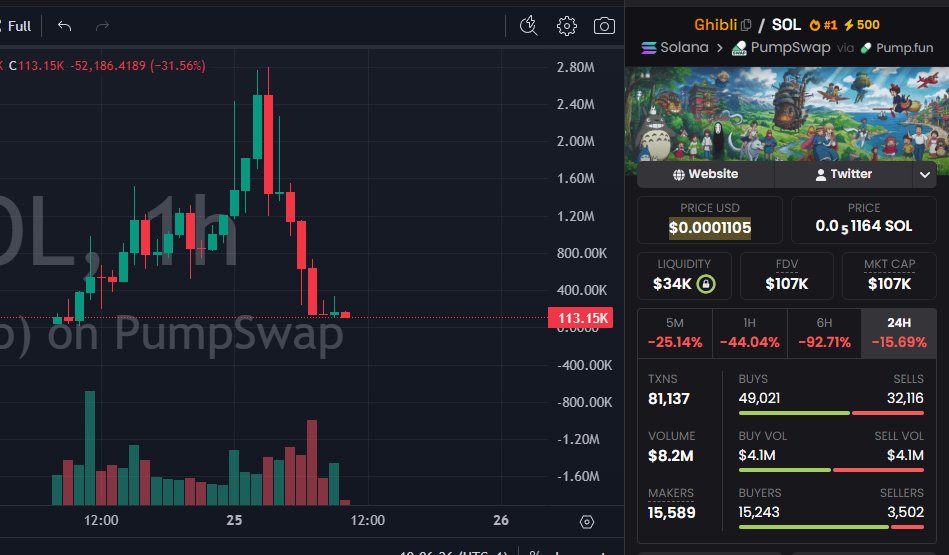Select the 6H timeframe tab

click(824, 333)
